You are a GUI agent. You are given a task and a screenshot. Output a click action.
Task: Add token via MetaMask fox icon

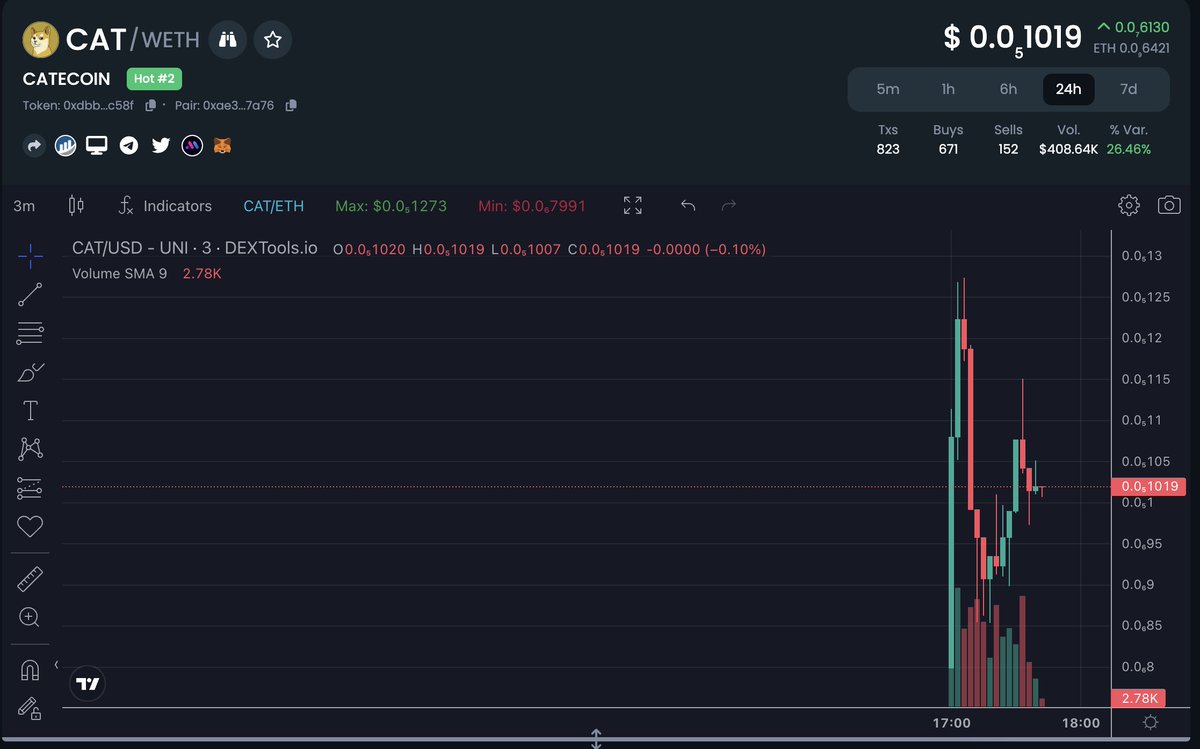pos(223,146)
